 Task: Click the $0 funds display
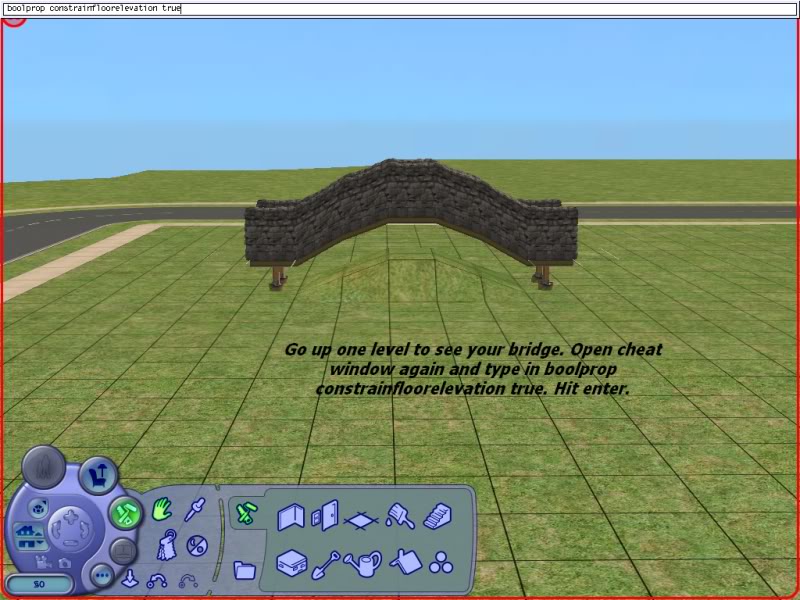point(40,584)
